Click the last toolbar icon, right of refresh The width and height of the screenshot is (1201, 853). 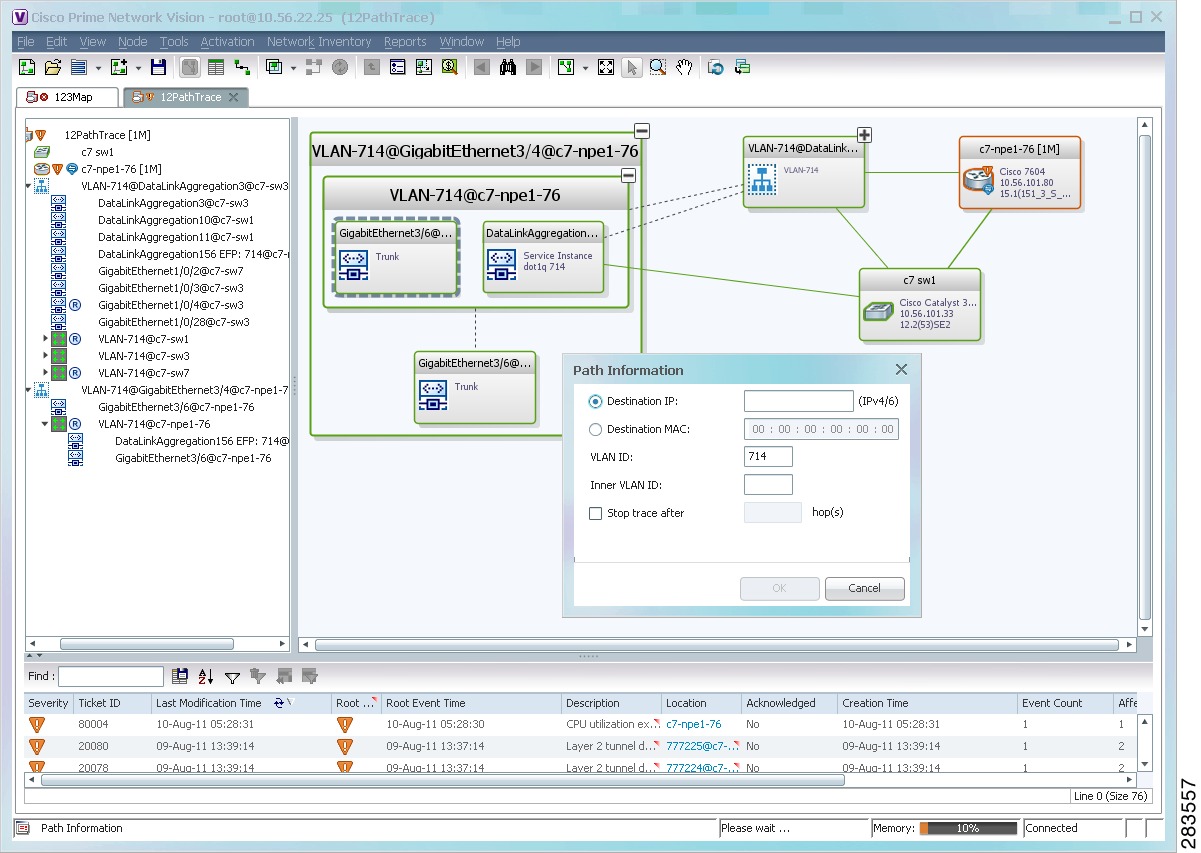pyautogui.click(x=742, y=67)
